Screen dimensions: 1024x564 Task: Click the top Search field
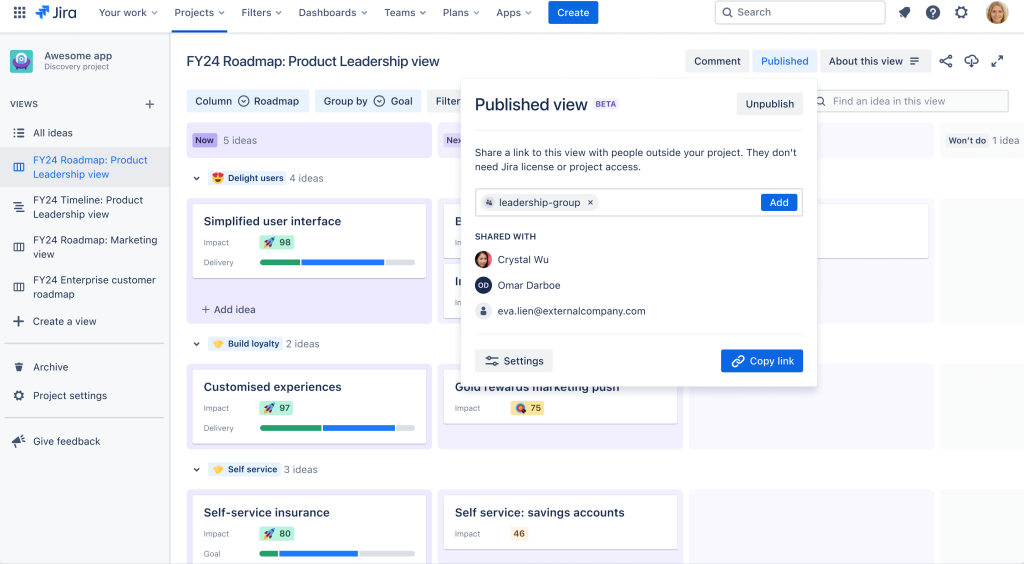click(800, 12)
